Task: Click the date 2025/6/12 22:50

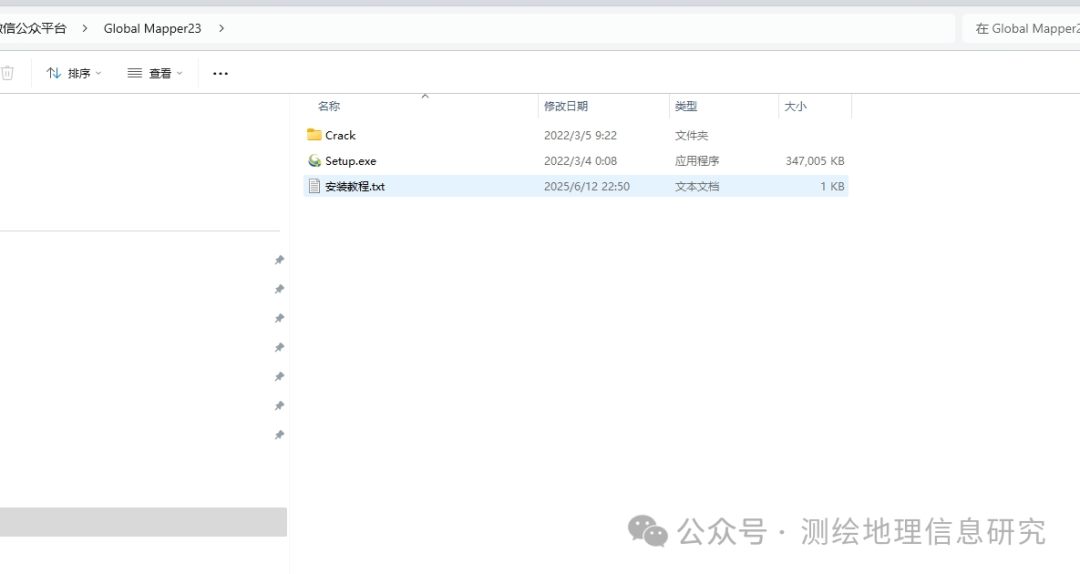Action: tap(586, 186)
